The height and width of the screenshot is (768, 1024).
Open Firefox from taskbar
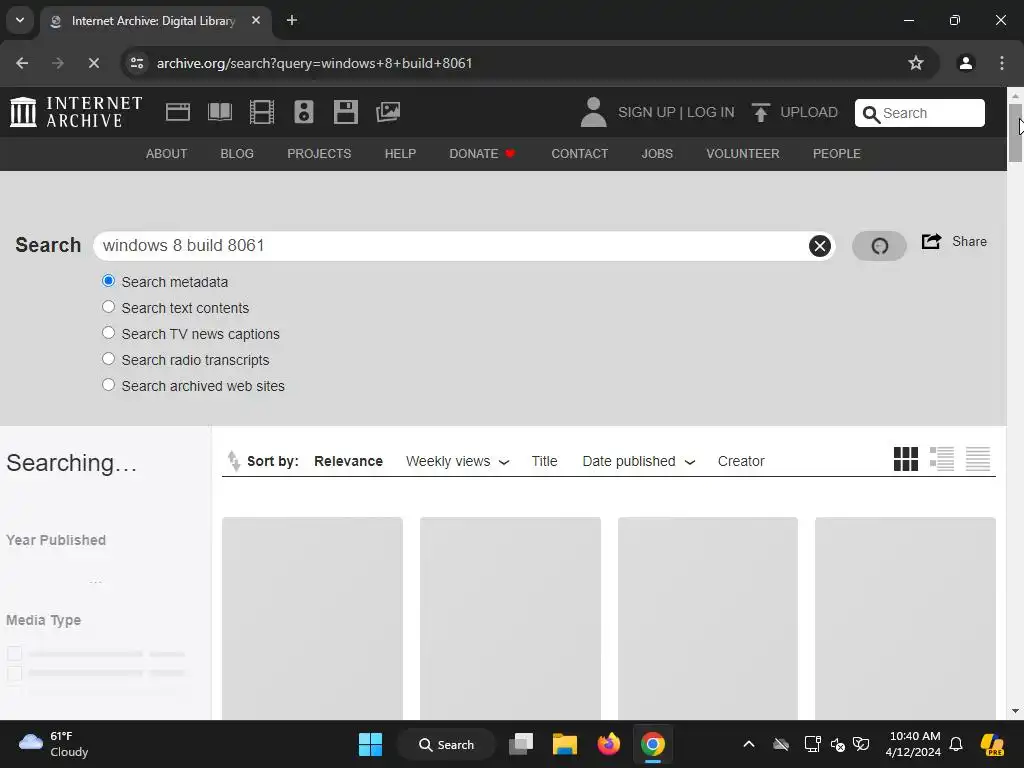pos(608,744)
